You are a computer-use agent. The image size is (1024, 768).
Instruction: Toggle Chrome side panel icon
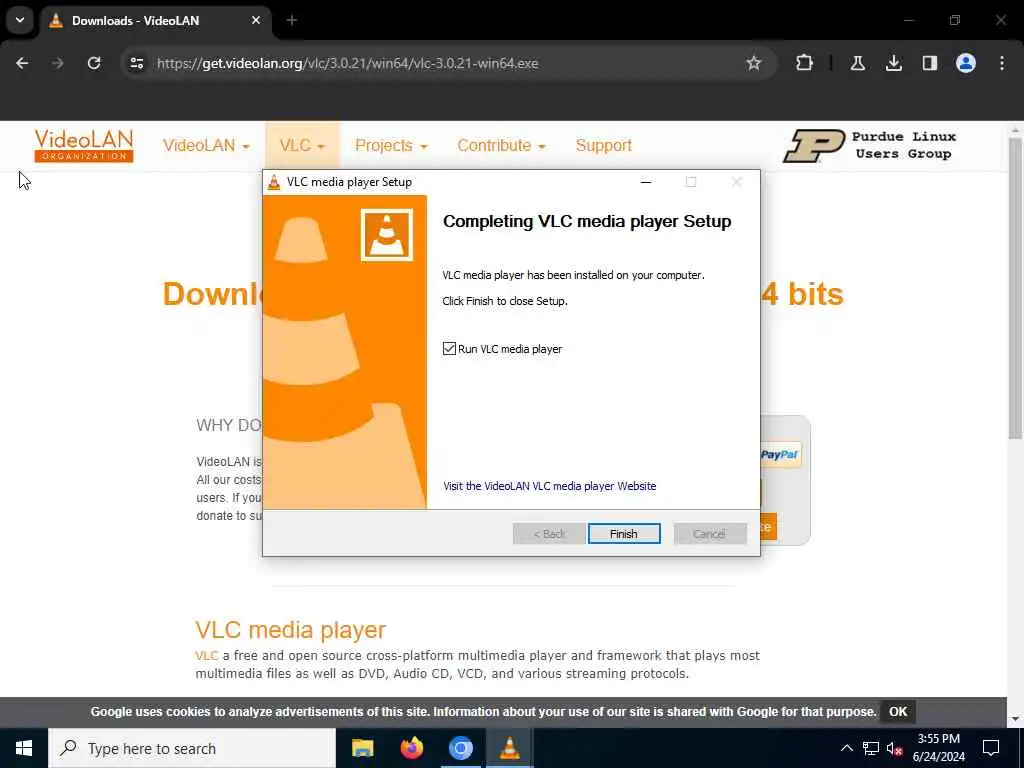[x=929, y=63]
